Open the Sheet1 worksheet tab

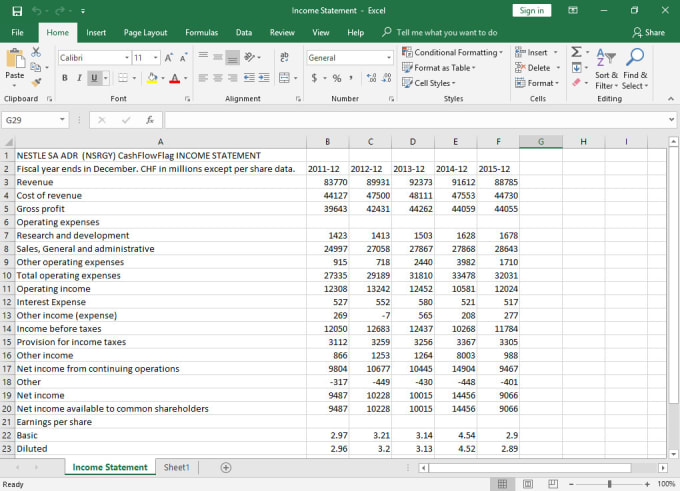tap(177, 468)
